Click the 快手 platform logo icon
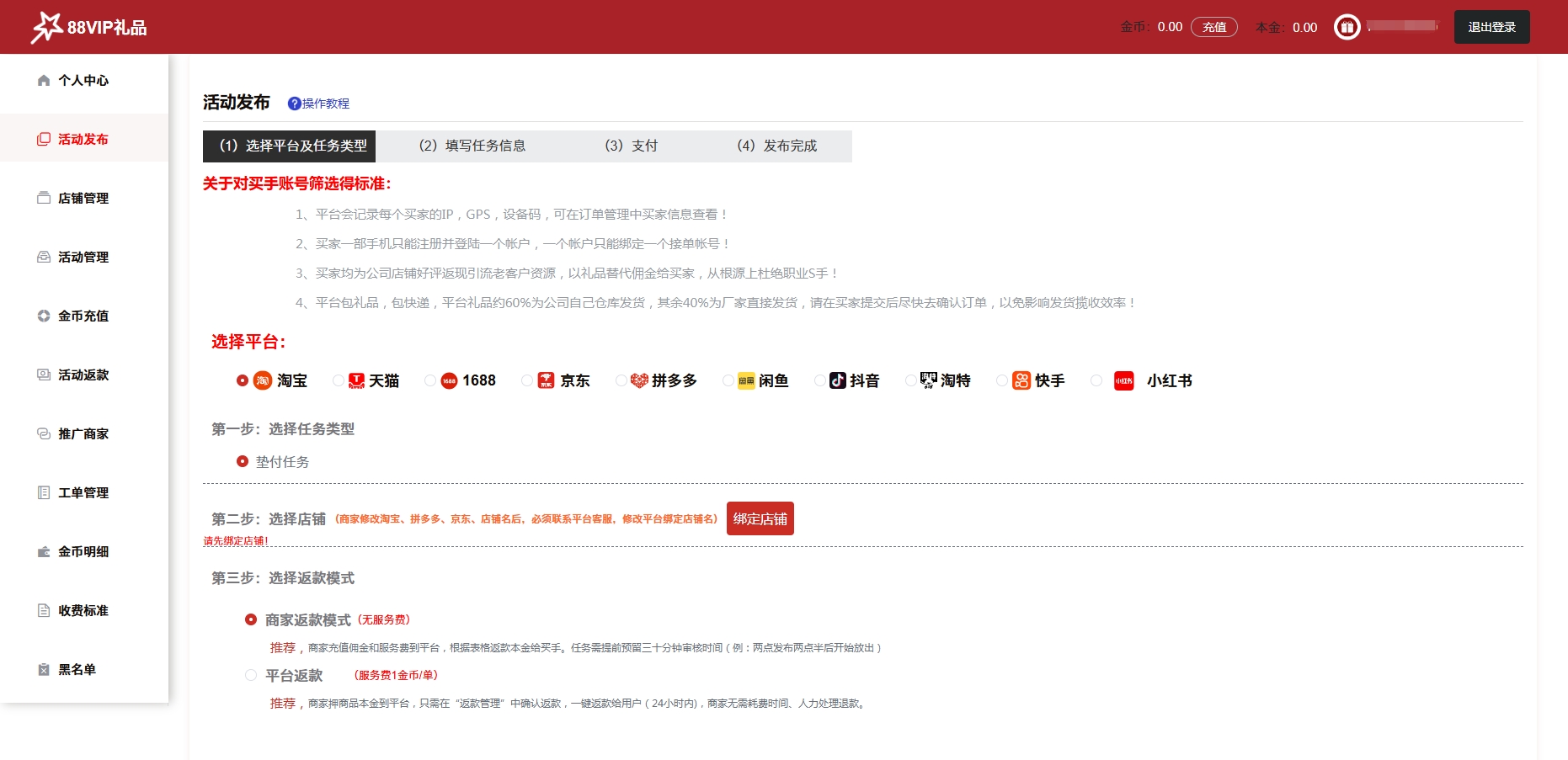This screenshot has height=760, width=1568. 1021,381
